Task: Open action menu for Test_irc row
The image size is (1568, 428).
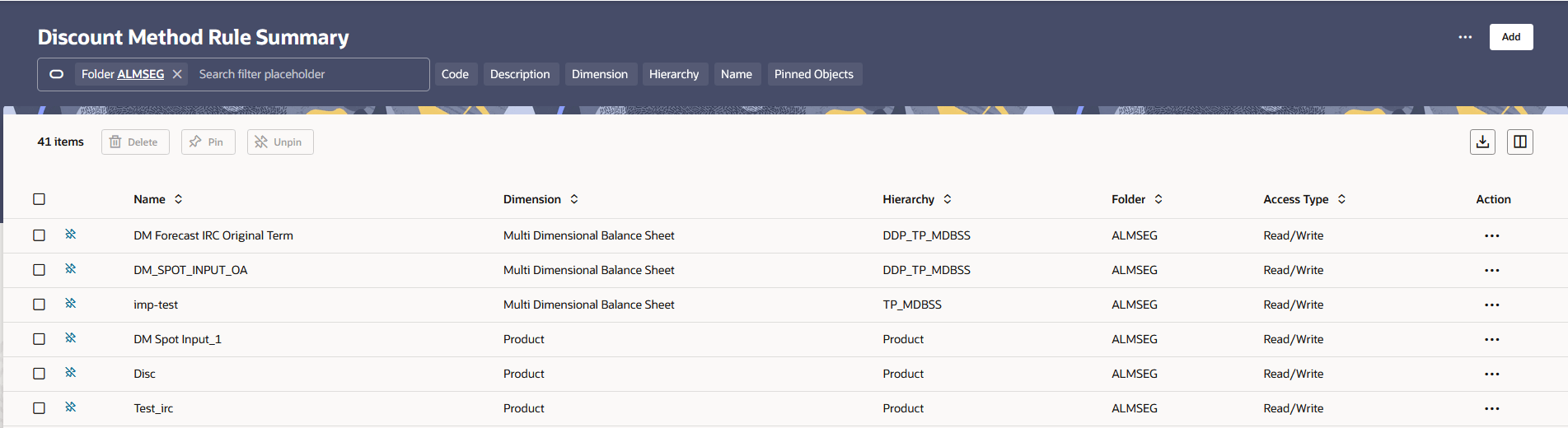Action: [x=1491, y=409]
